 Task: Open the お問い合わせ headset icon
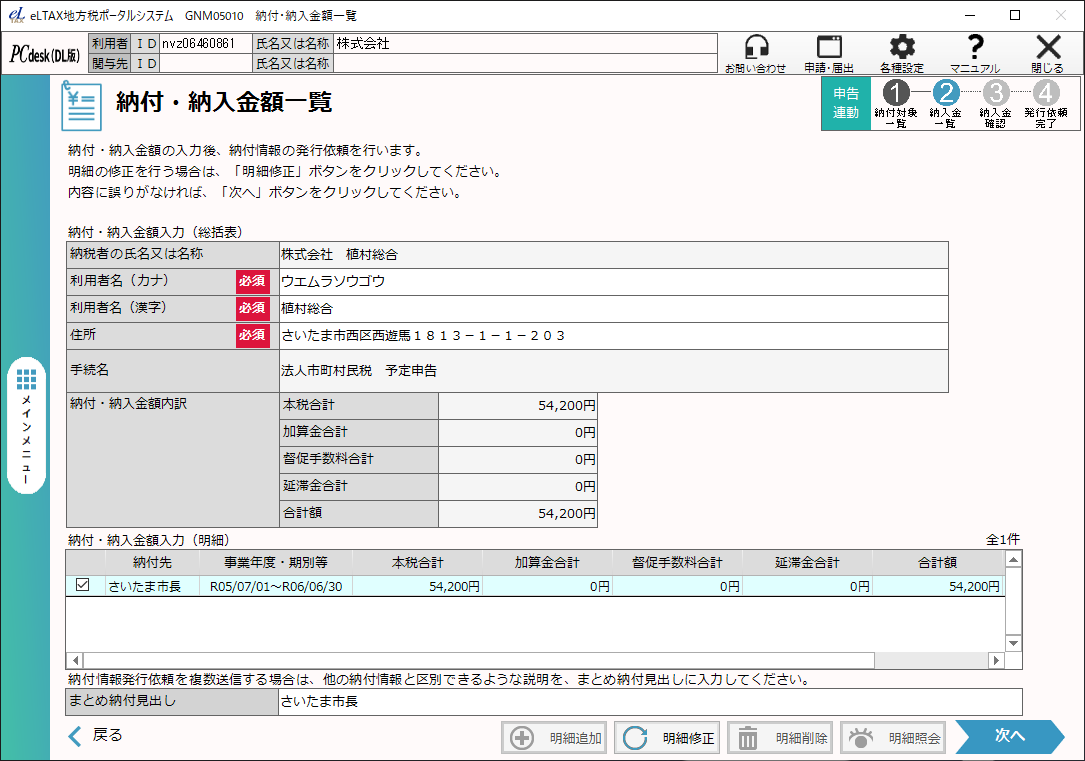[756, 53]
